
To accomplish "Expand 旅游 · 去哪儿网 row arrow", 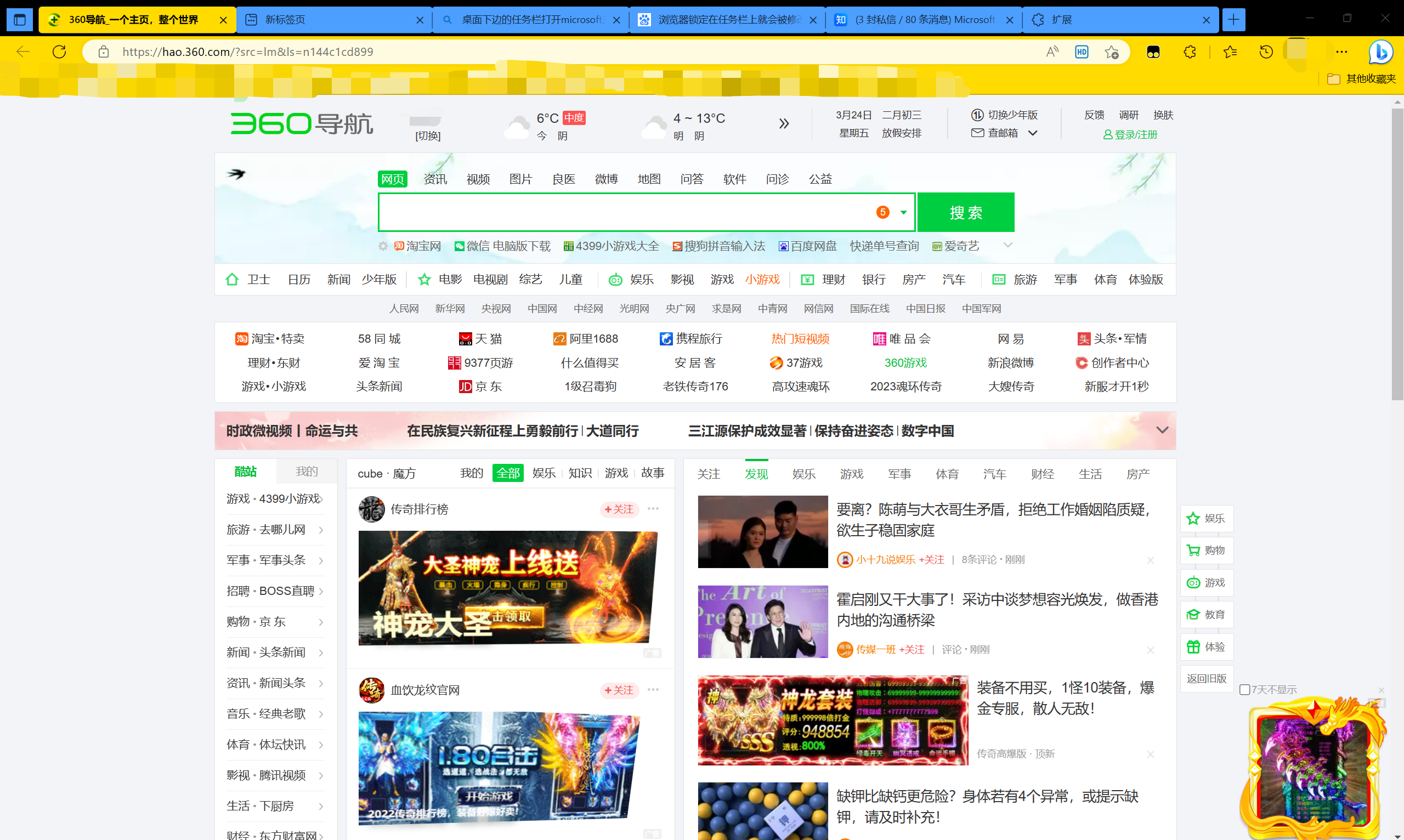I will click(x=321, y=530).
